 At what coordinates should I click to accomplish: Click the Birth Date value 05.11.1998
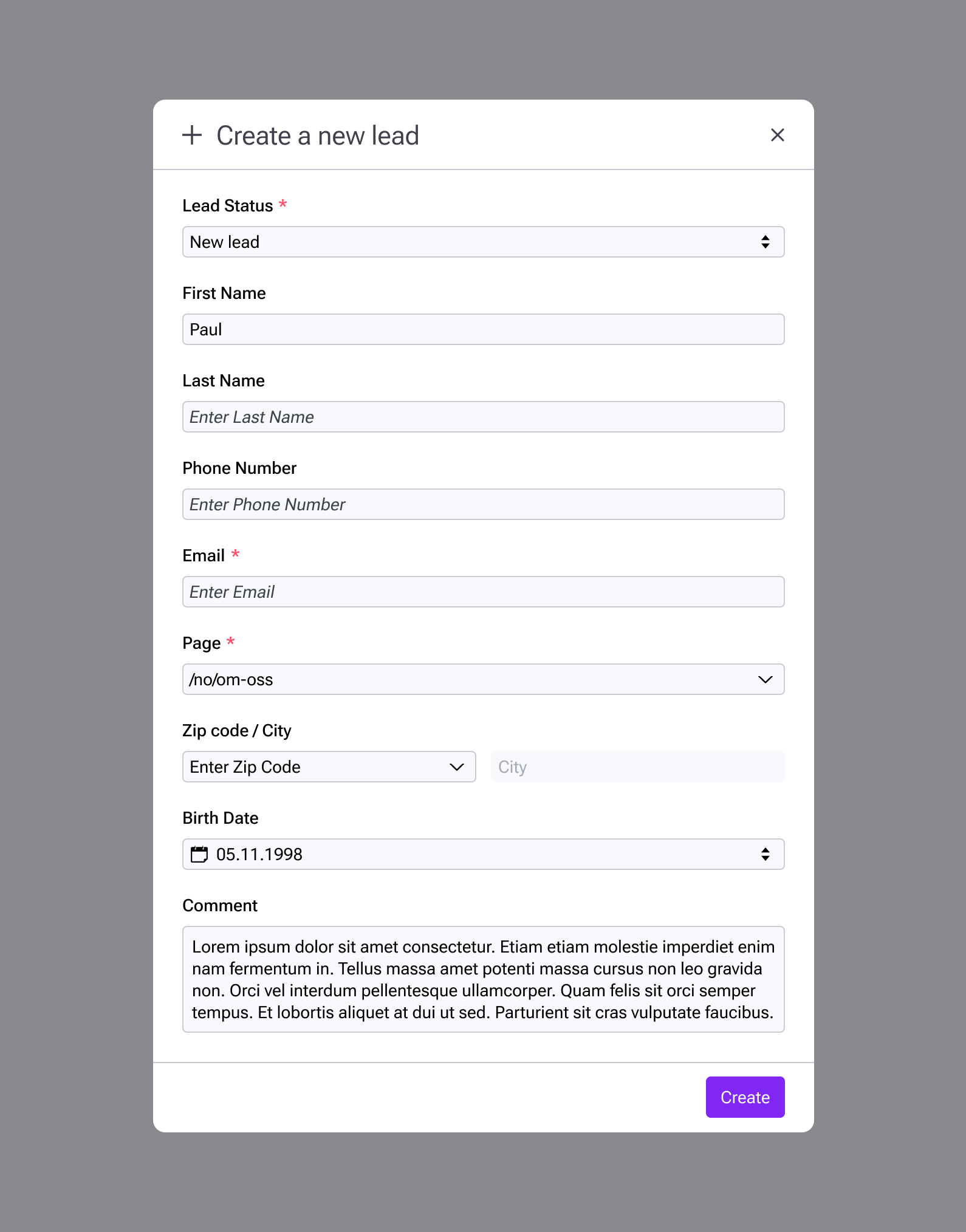(x=259, y=854)
